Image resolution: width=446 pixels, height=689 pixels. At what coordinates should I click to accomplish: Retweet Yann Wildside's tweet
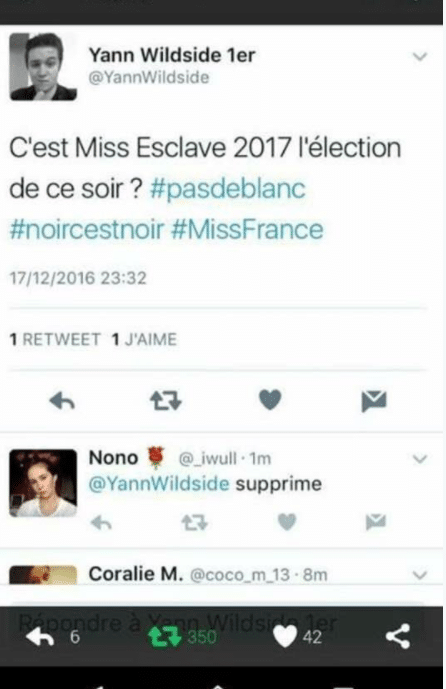tap(166, 401)
